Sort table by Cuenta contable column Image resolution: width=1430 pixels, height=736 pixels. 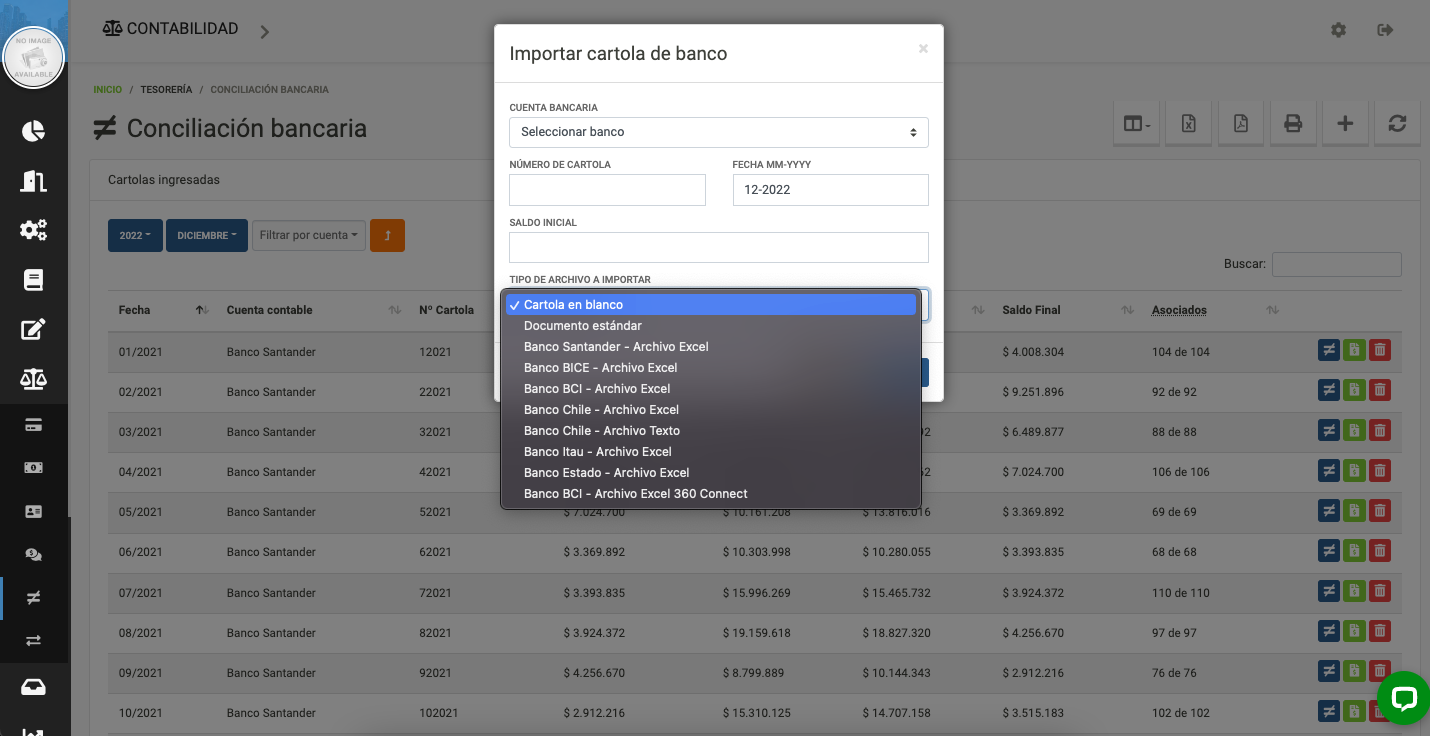coord(312,310)
